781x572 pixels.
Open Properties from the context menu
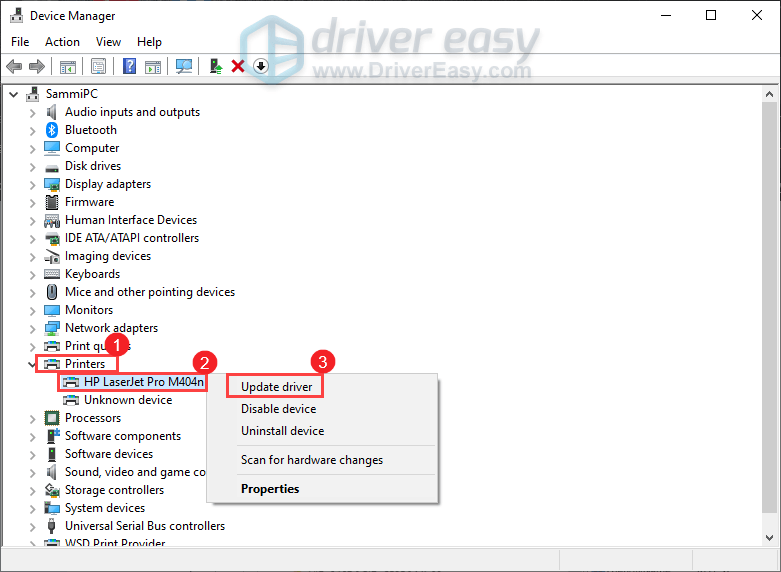click(x=270, y=488)
